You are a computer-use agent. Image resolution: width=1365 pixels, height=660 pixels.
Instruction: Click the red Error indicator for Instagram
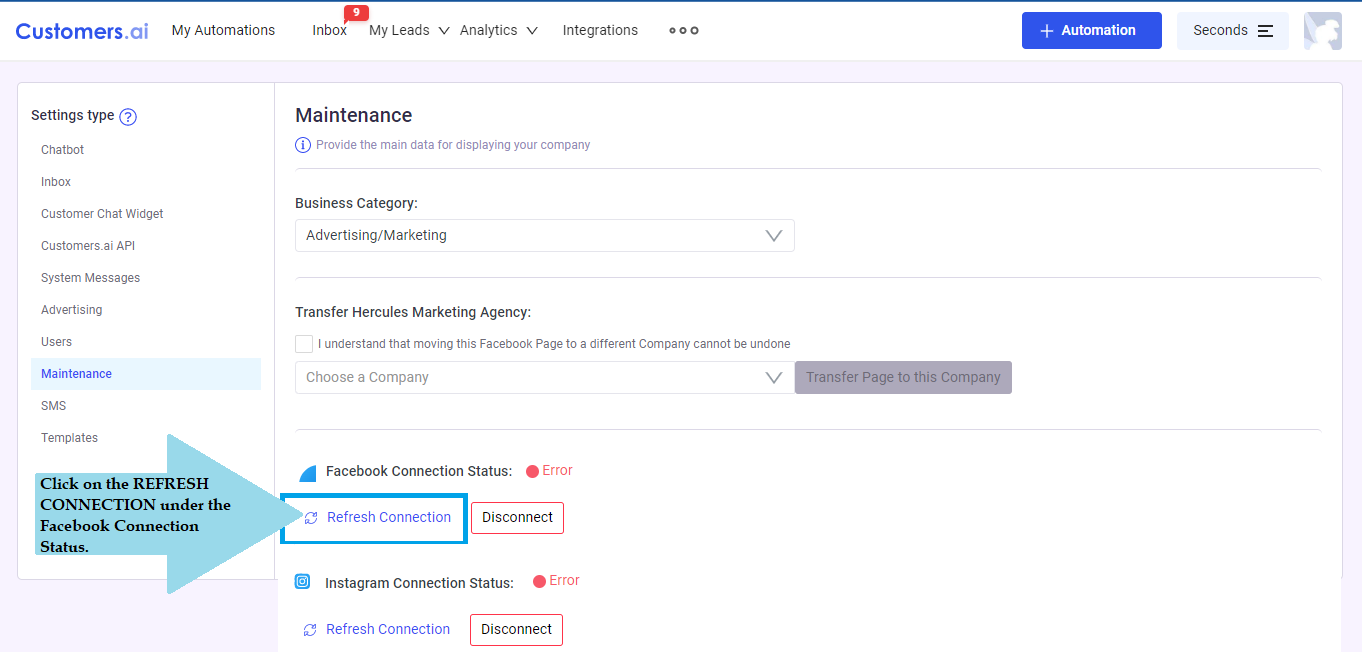[x=556, y=581]
